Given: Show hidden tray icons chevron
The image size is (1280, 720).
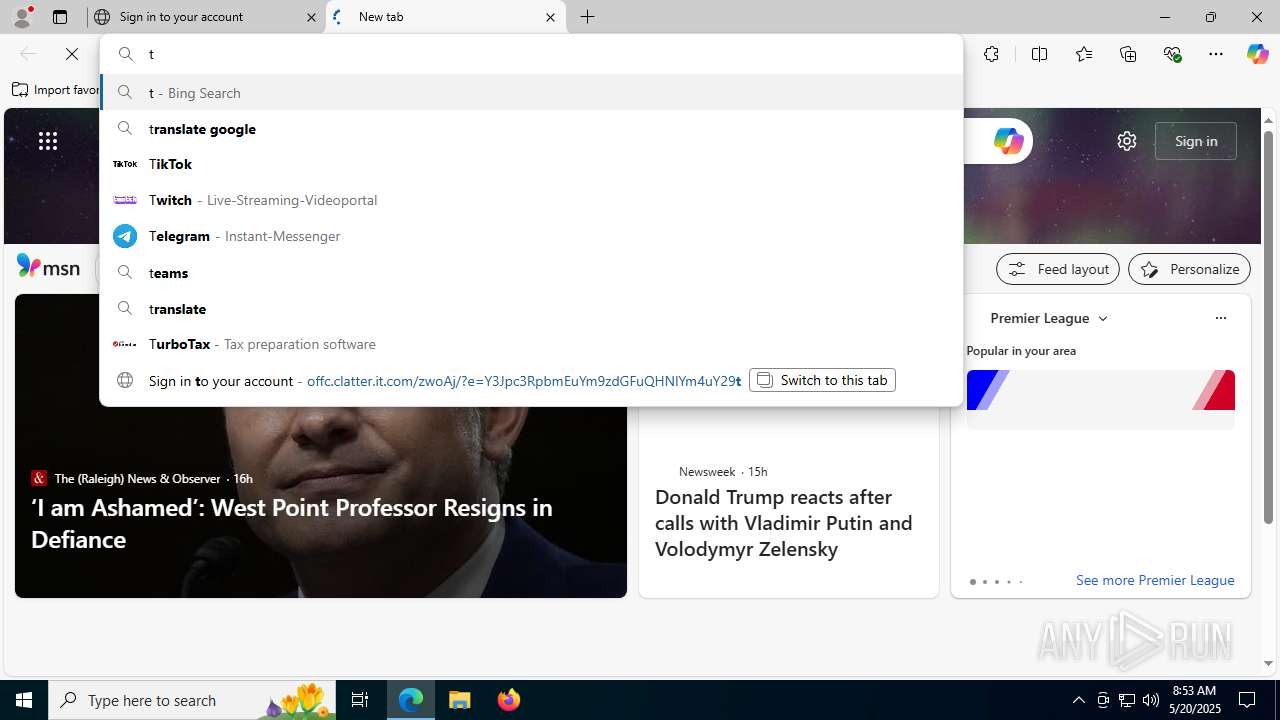Looking at the screenshot, I should point(1078,700).
